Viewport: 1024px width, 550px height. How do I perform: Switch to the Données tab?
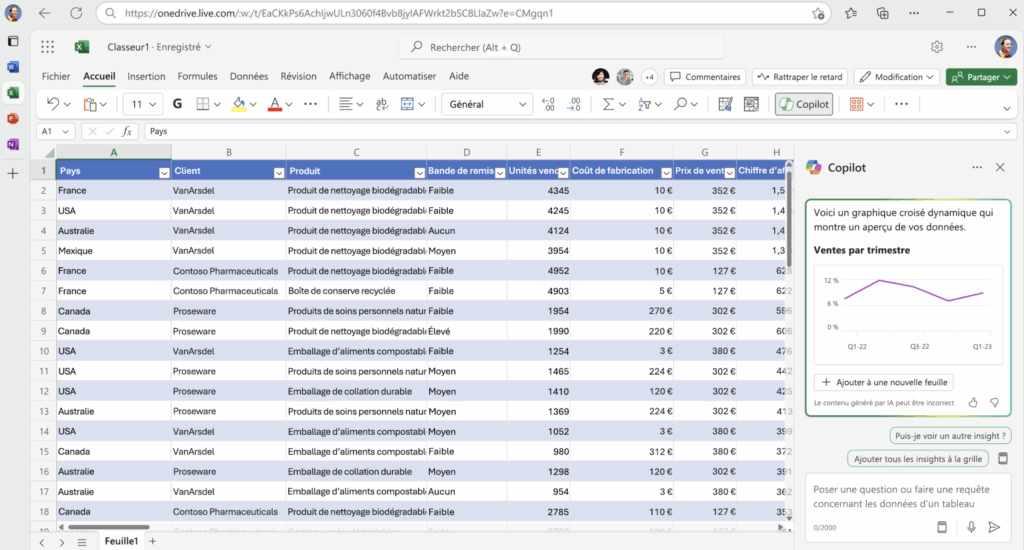coord(249,76)
